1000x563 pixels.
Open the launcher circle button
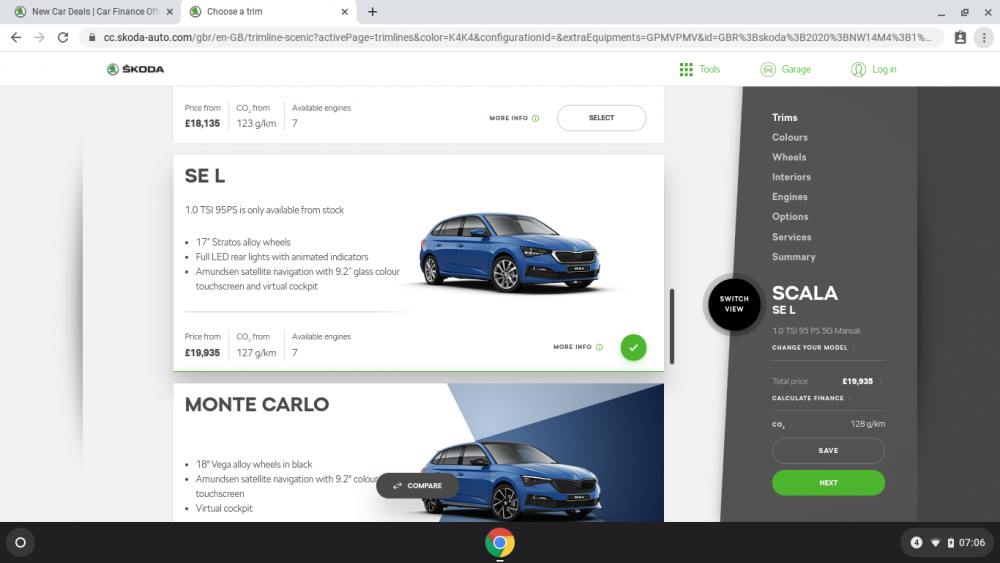coord(20,543)
